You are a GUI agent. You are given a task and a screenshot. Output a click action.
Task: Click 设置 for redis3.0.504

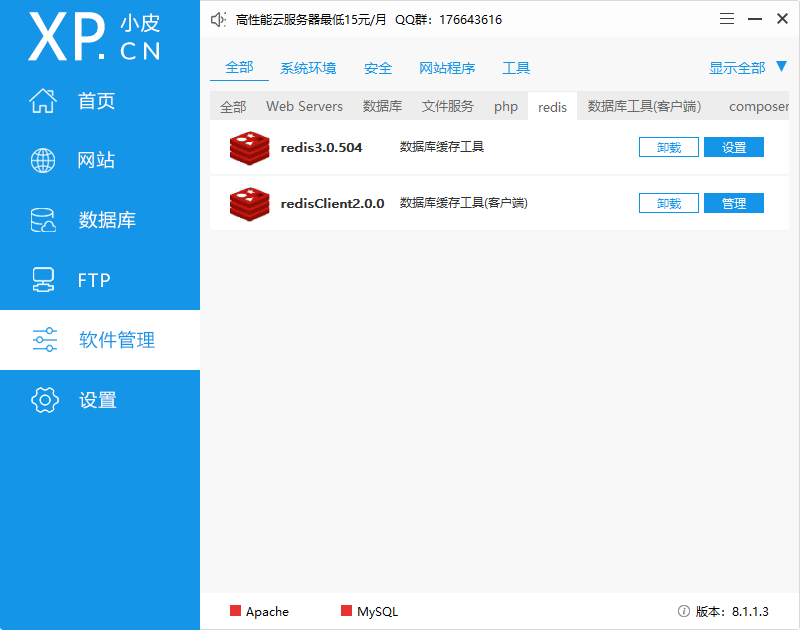(734, 147)
